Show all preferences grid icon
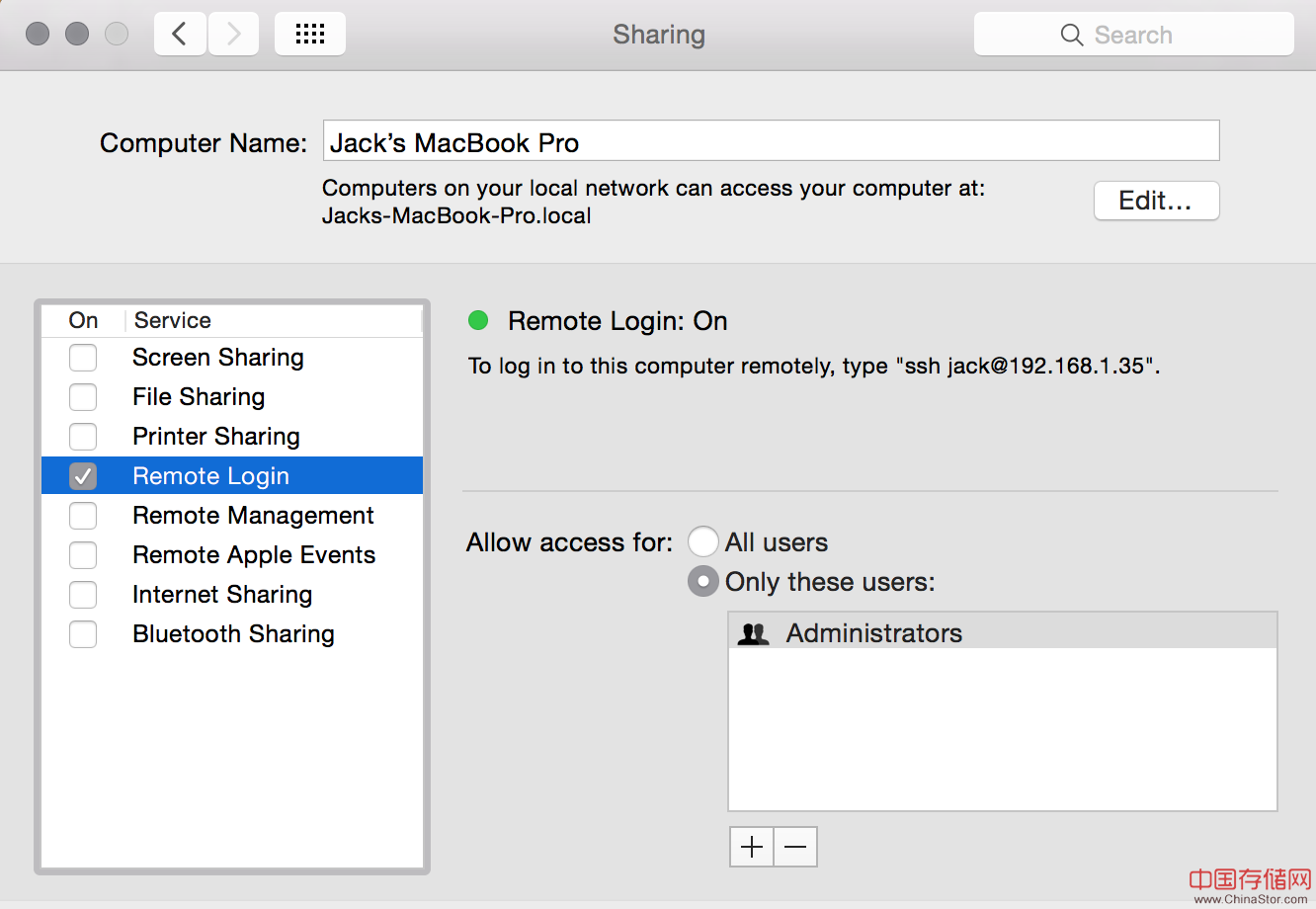 (310, 35)
